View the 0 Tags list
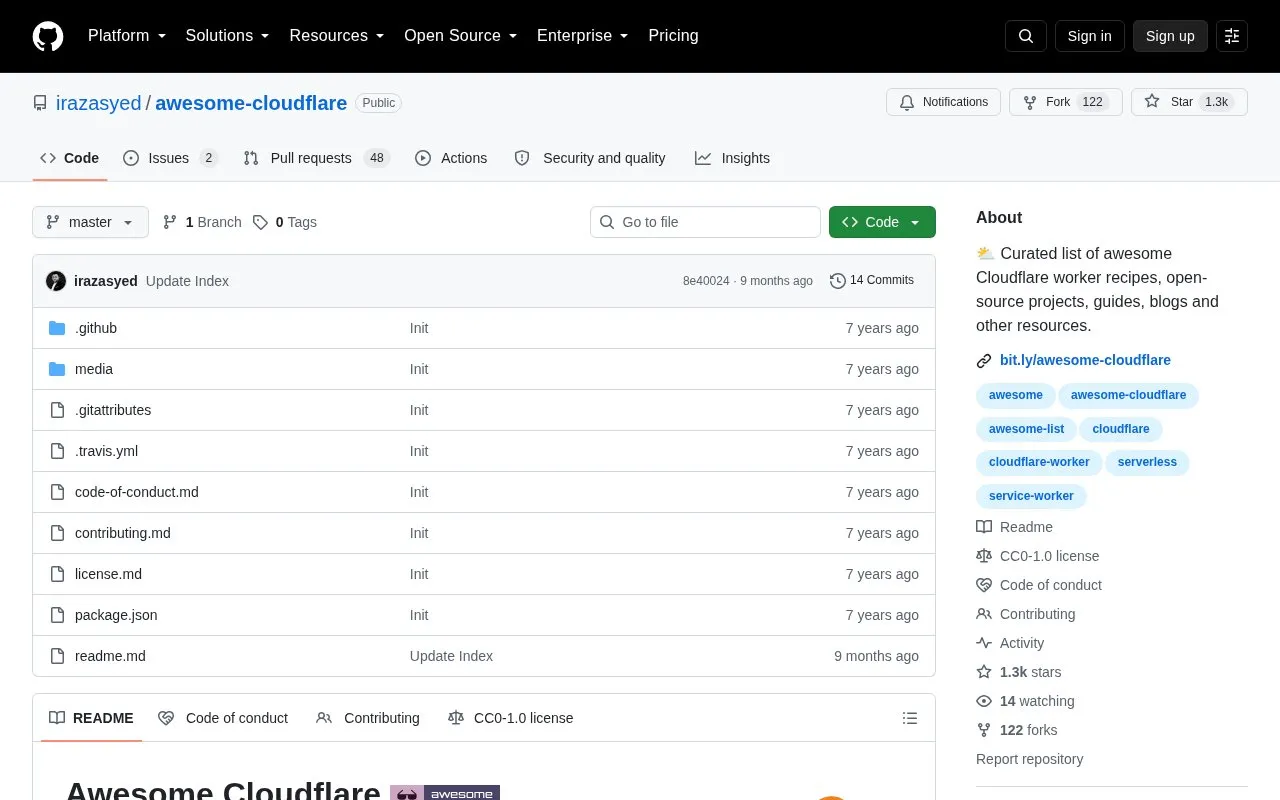 click(x=285, y=222)
